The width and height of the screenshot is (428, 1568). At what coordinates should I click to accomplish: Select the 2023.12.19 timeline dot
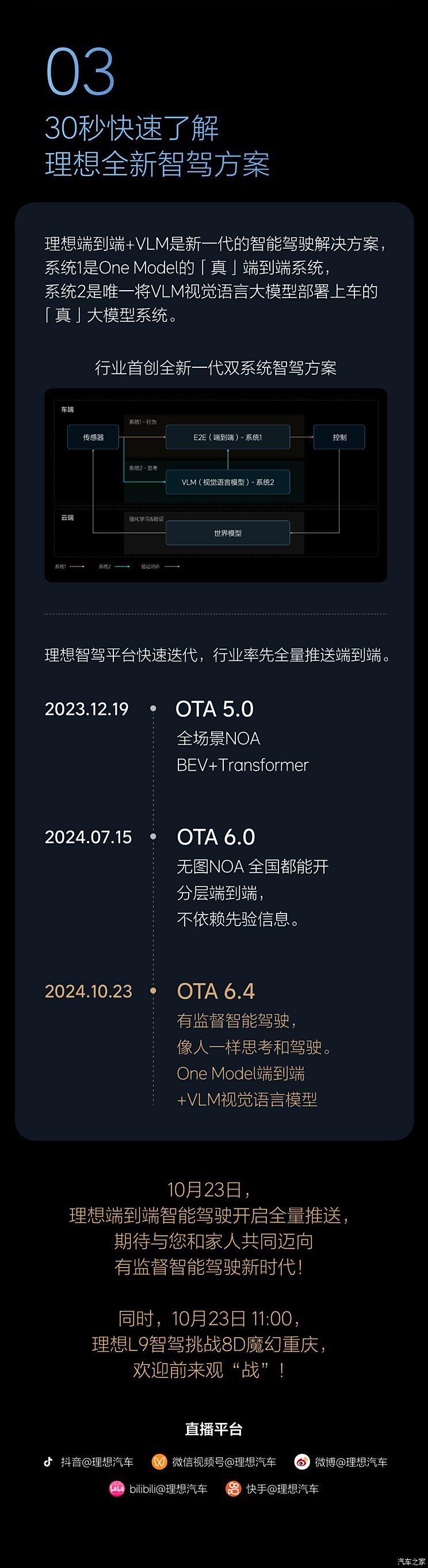pyautogui.click(x=153, y=709)
